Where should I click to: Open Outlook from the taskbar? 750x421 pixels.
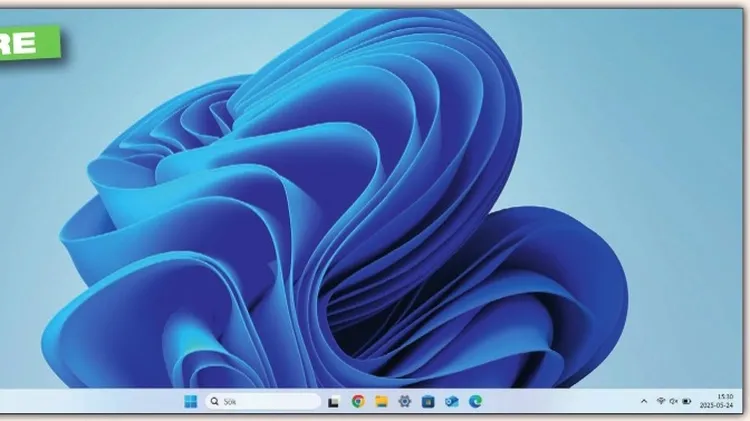[452, 401]
